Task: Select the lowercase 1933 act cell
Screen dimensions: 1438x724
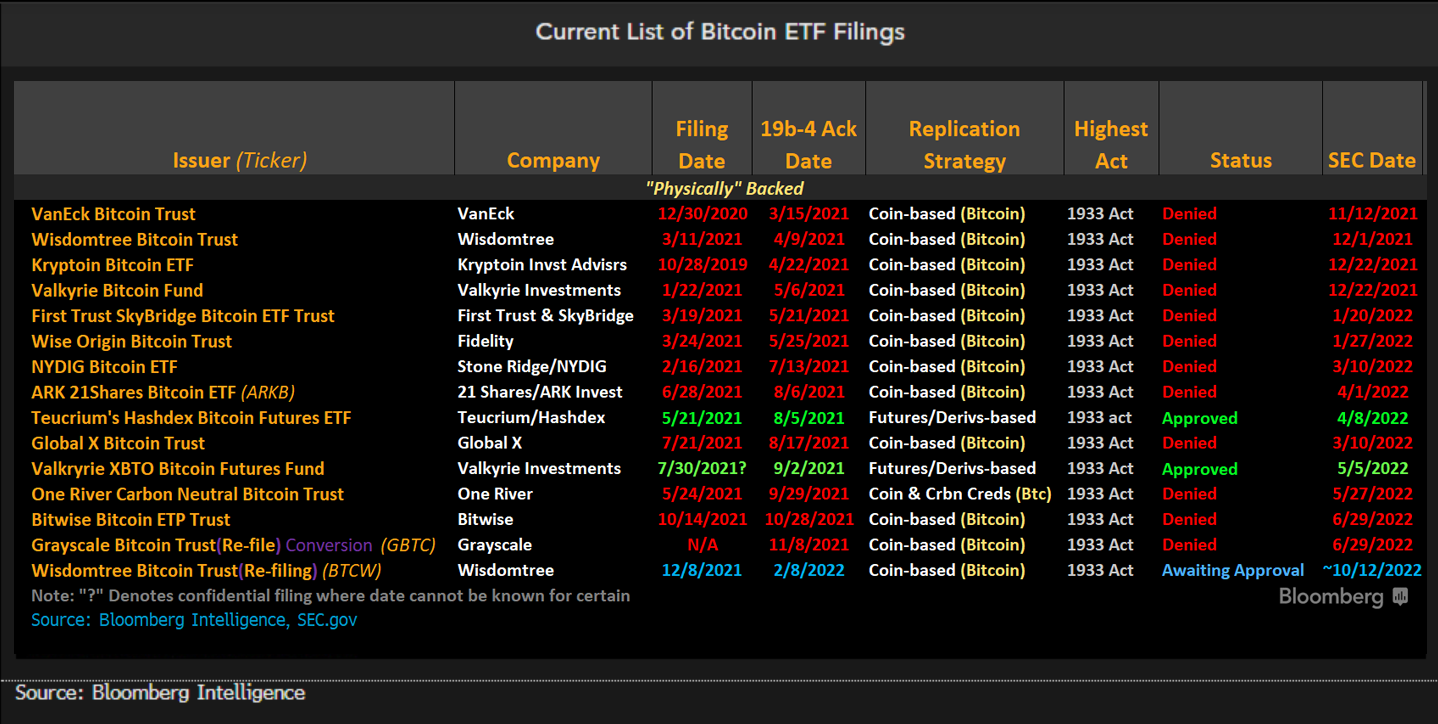Action: pos(1100,418)
